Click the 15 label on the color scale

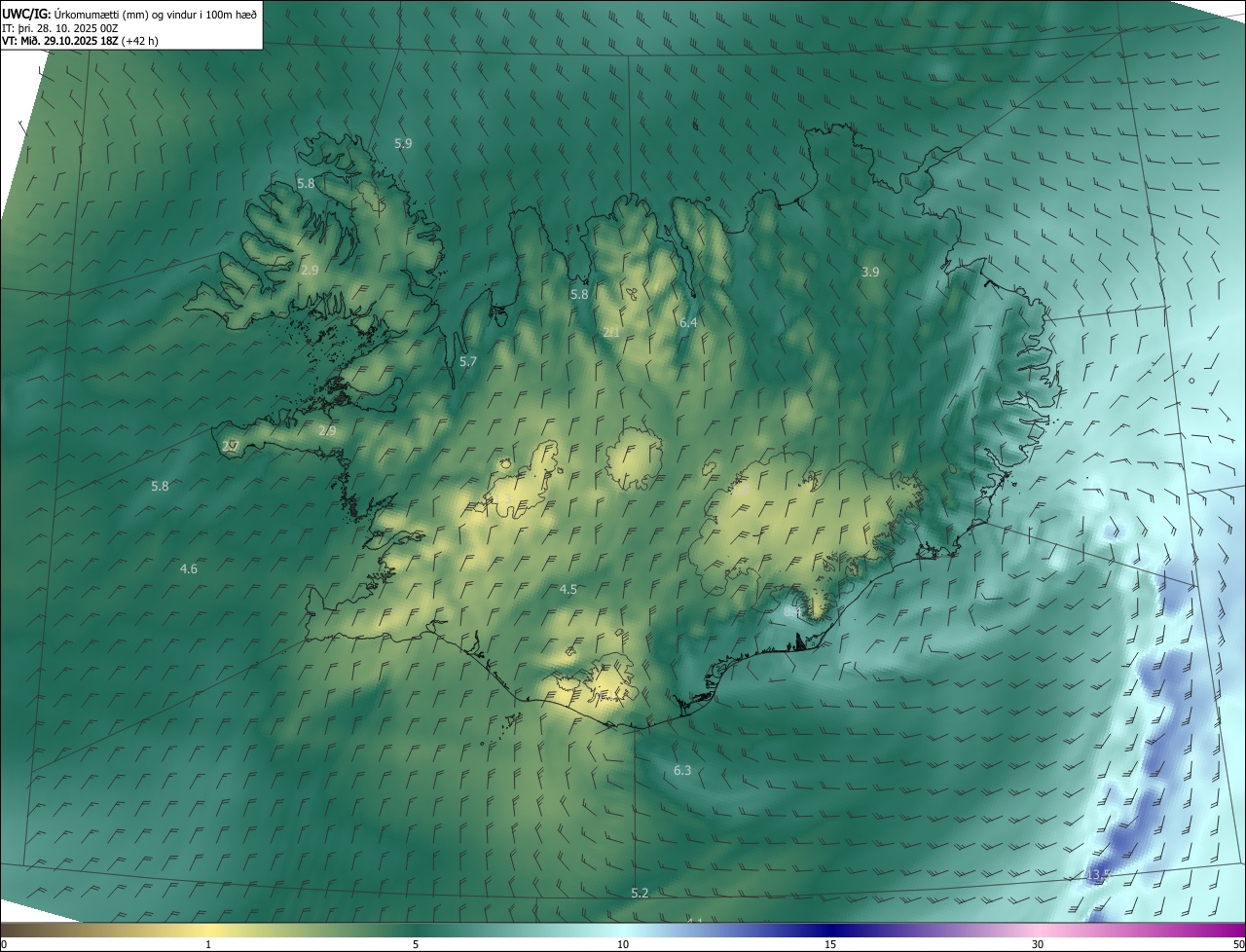[x=830, y=944]
